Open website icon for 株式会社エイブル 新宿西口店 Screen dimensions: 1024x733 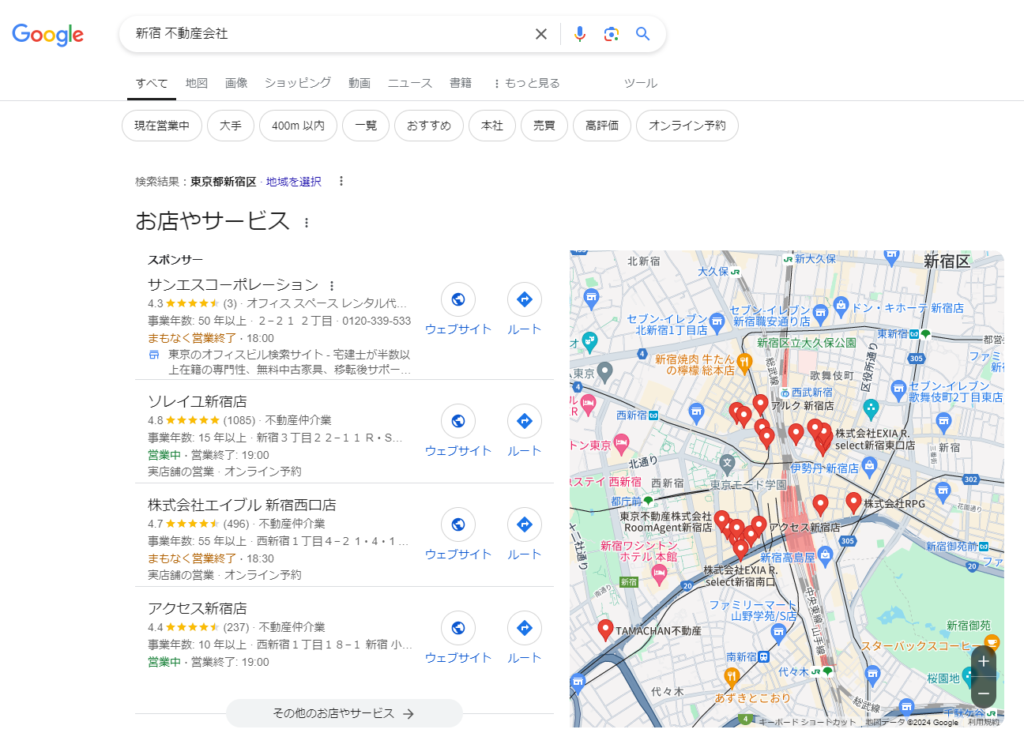click(x=458, y=524)
